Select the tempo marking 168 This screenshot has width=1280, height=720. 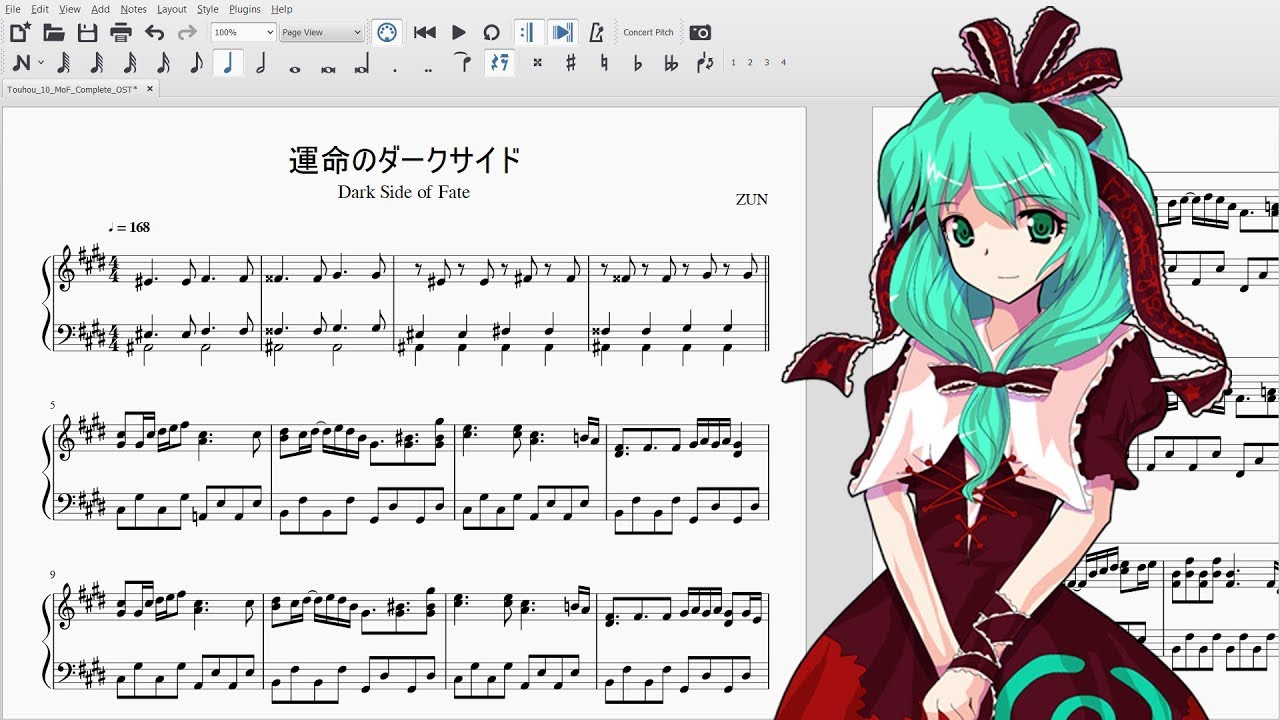click(129, 227)
